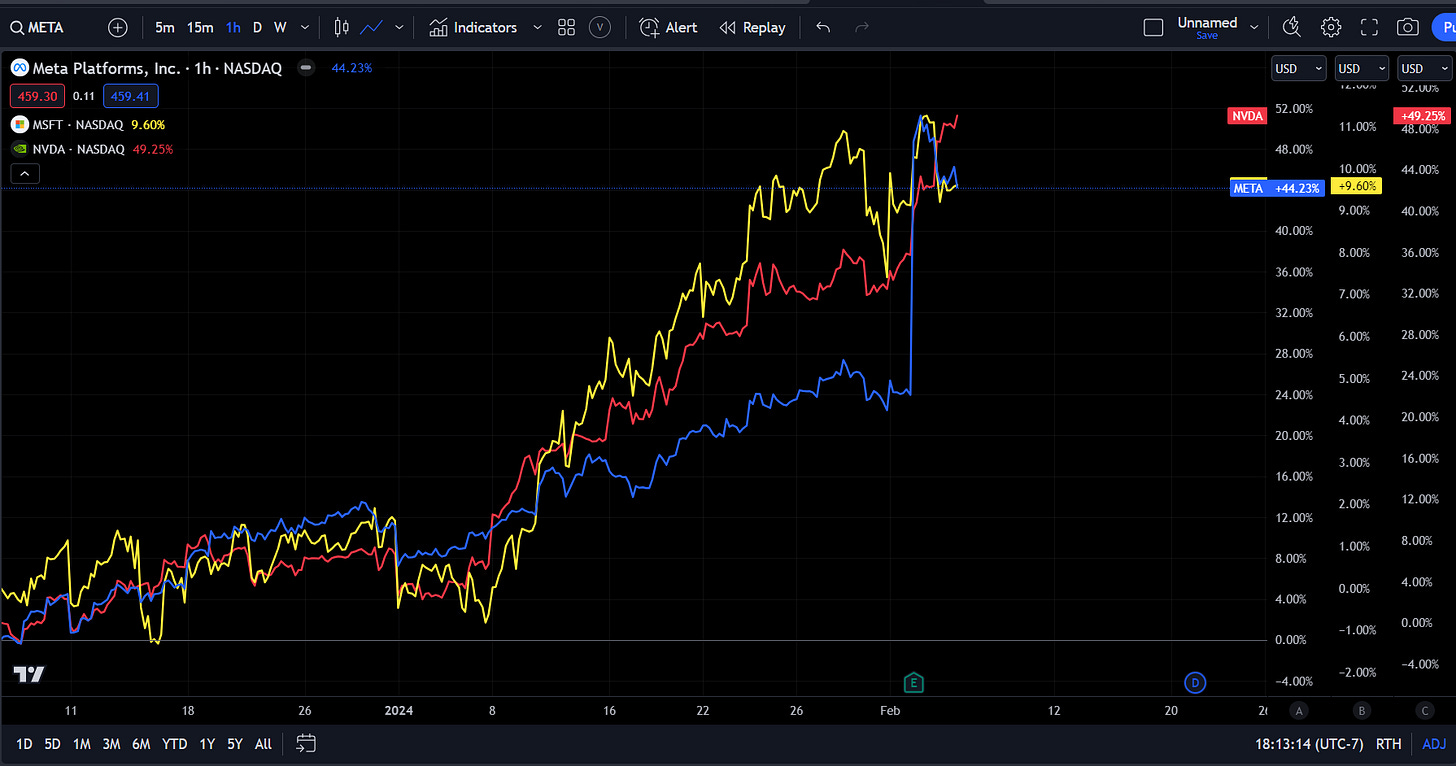This screenshot has height=766, width=1456.
Task: Click the grey minus dot beside Meta title
Action: [306, 68]
